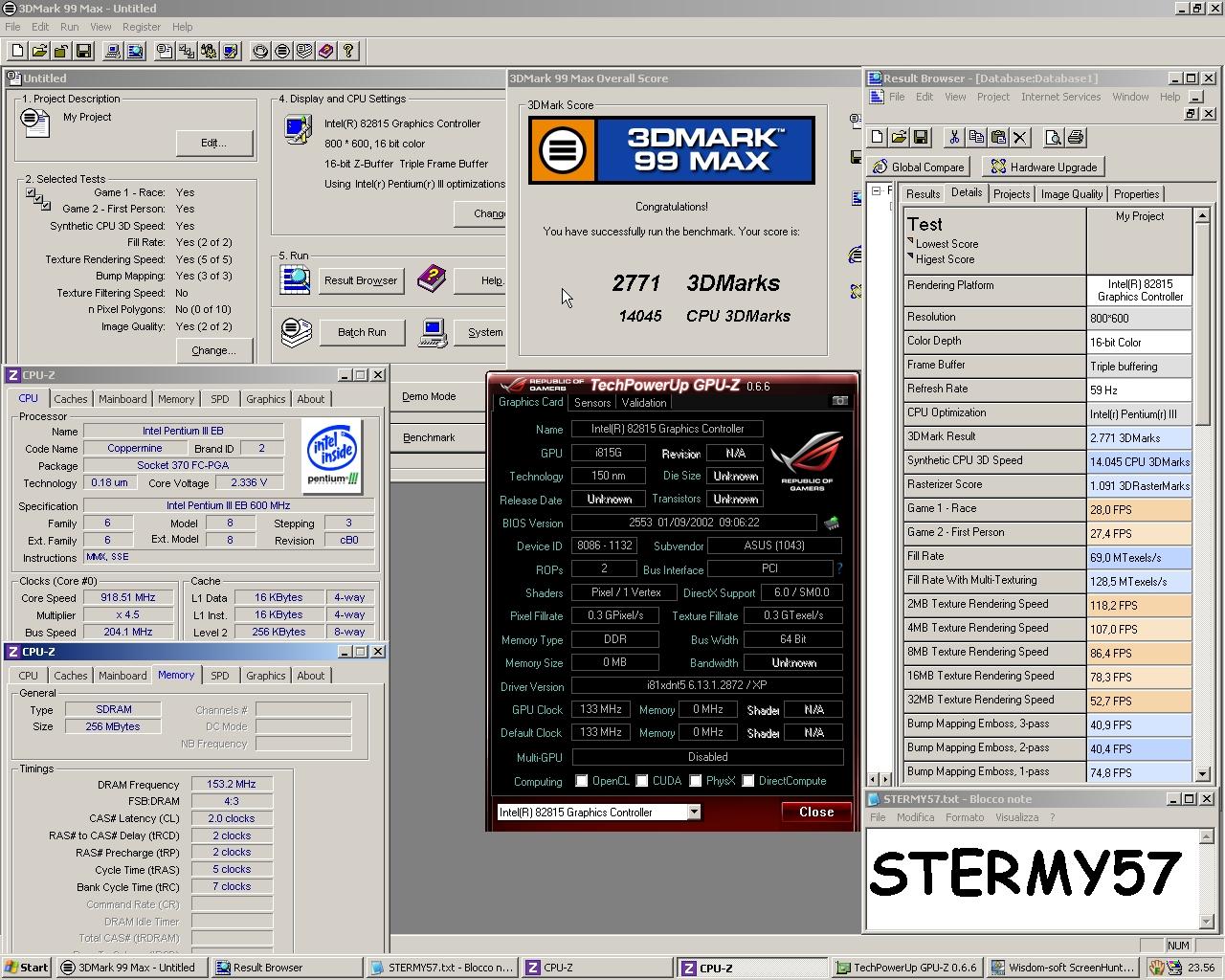Open SPD tab in lower CPU-Z window

coord(220,676)
